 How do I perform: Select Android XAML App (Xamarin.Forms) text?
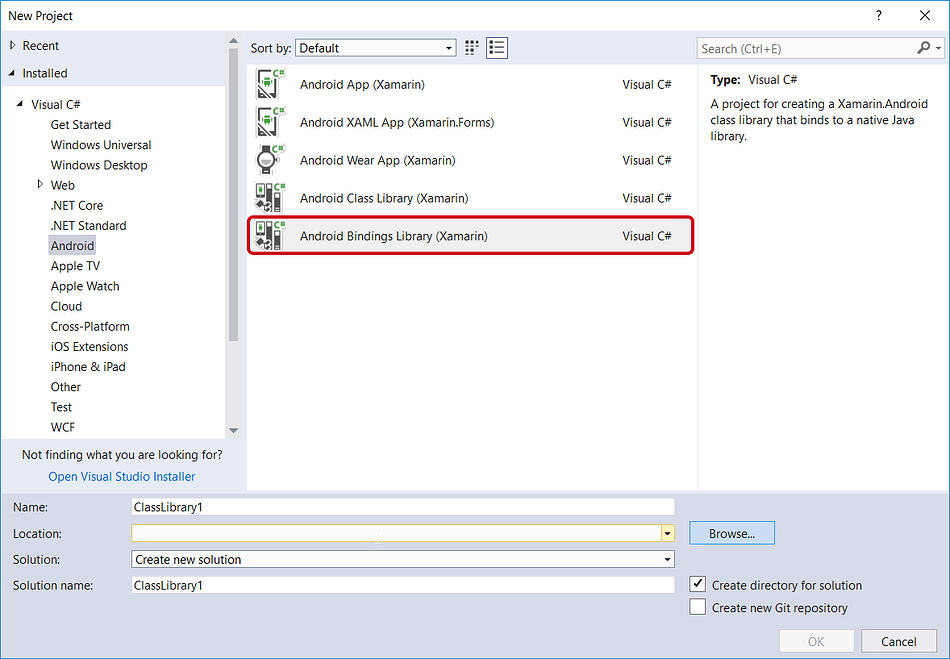click(x=397, y=122)
